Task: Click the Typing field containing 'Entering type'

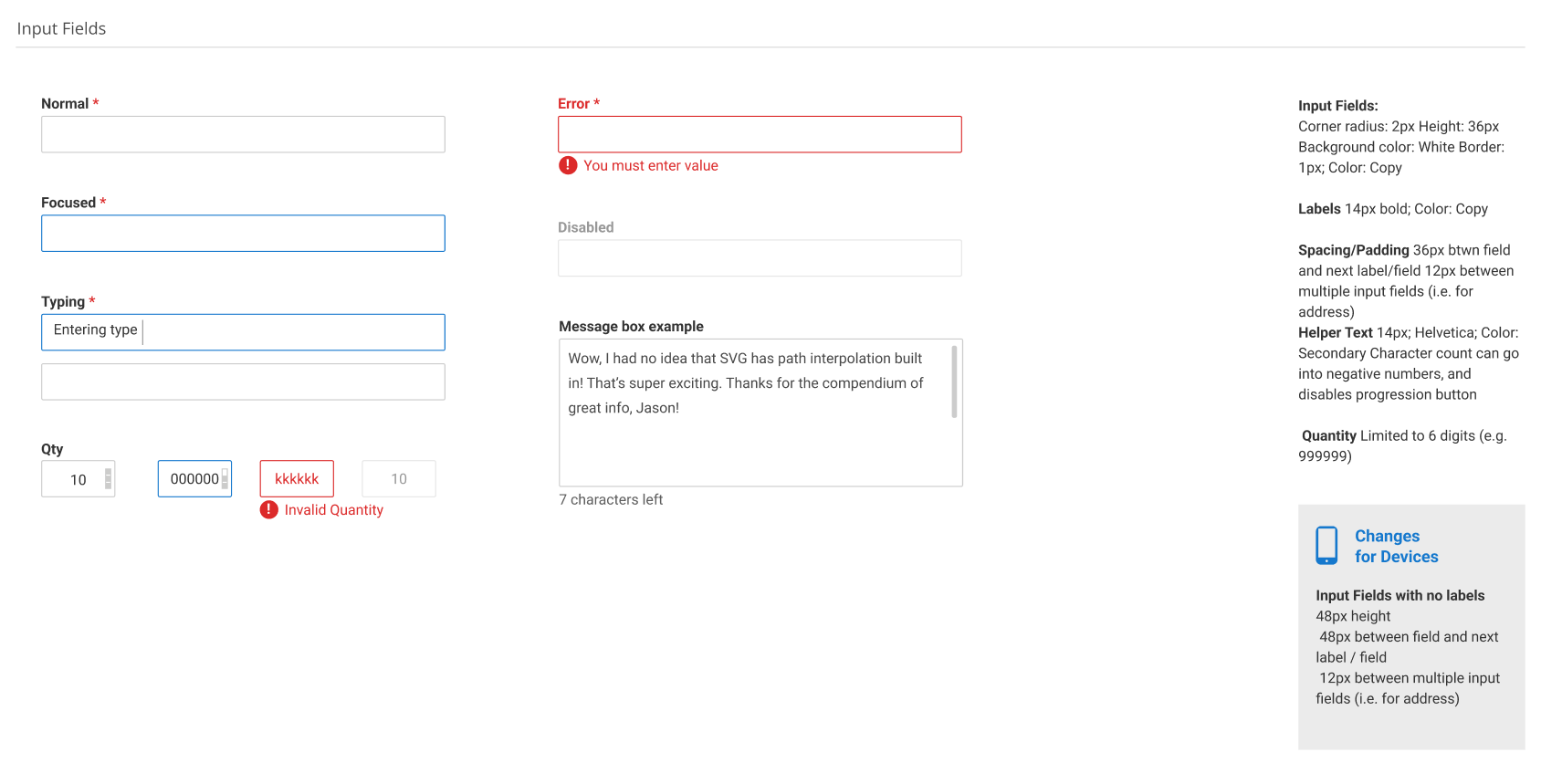Action: point(243,332)
